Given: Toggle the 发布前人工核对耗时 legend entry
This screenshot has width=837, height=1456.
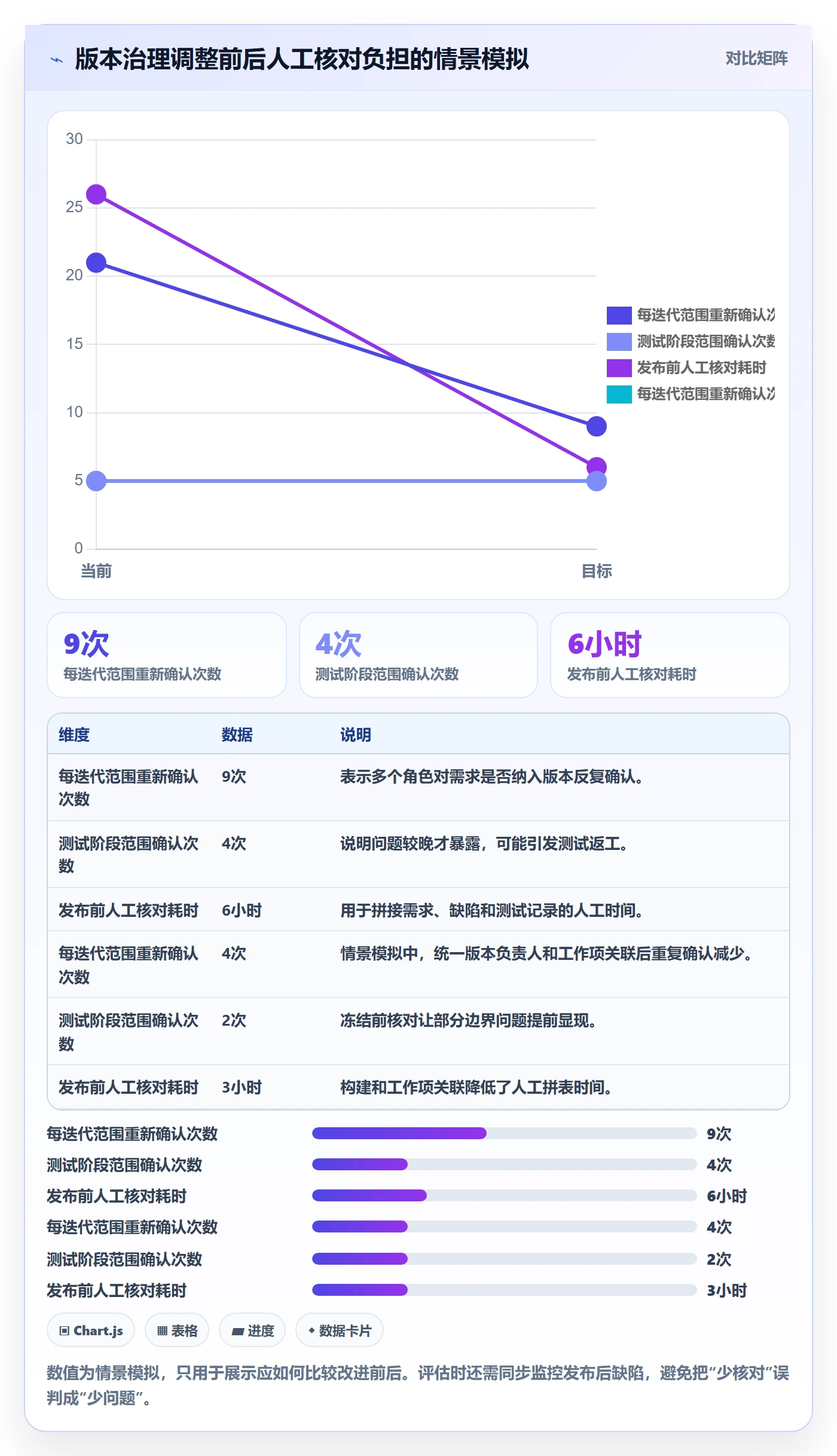Looking at the screenshot, I should coord(686,368).
